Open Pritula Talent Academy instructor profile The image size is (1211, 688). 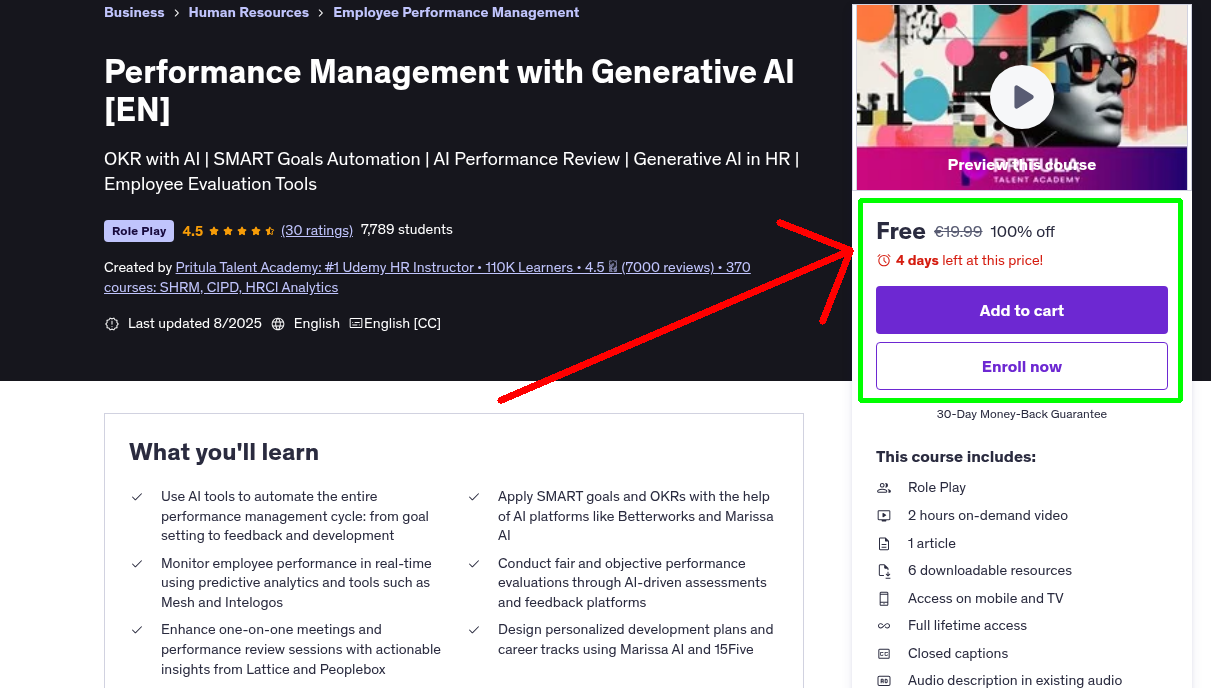pyautogui.click(x=427, y=277)
